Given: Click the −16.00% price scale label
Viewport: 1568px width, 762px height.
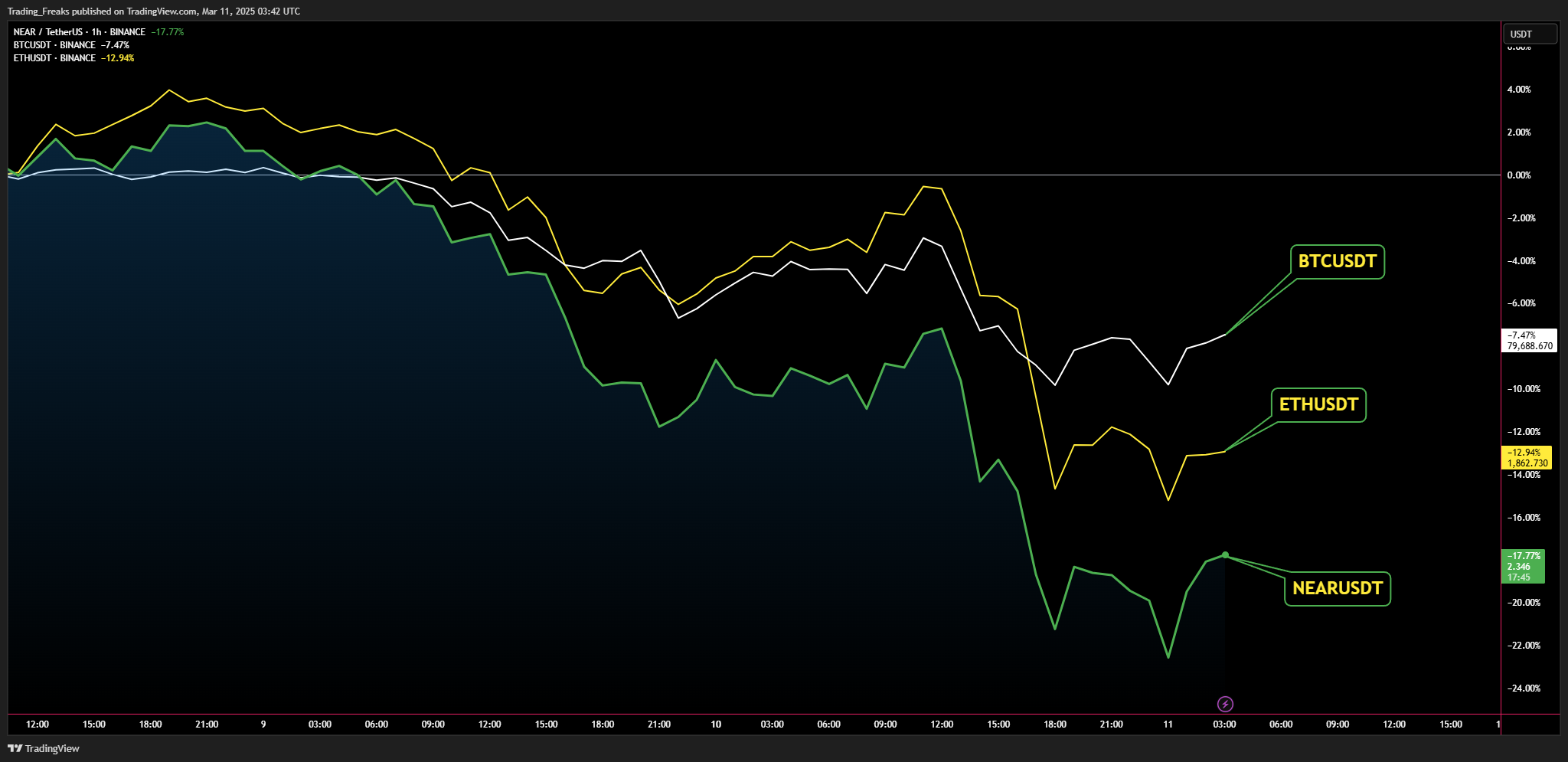Looking at the screenshot, I should 1524,518.
